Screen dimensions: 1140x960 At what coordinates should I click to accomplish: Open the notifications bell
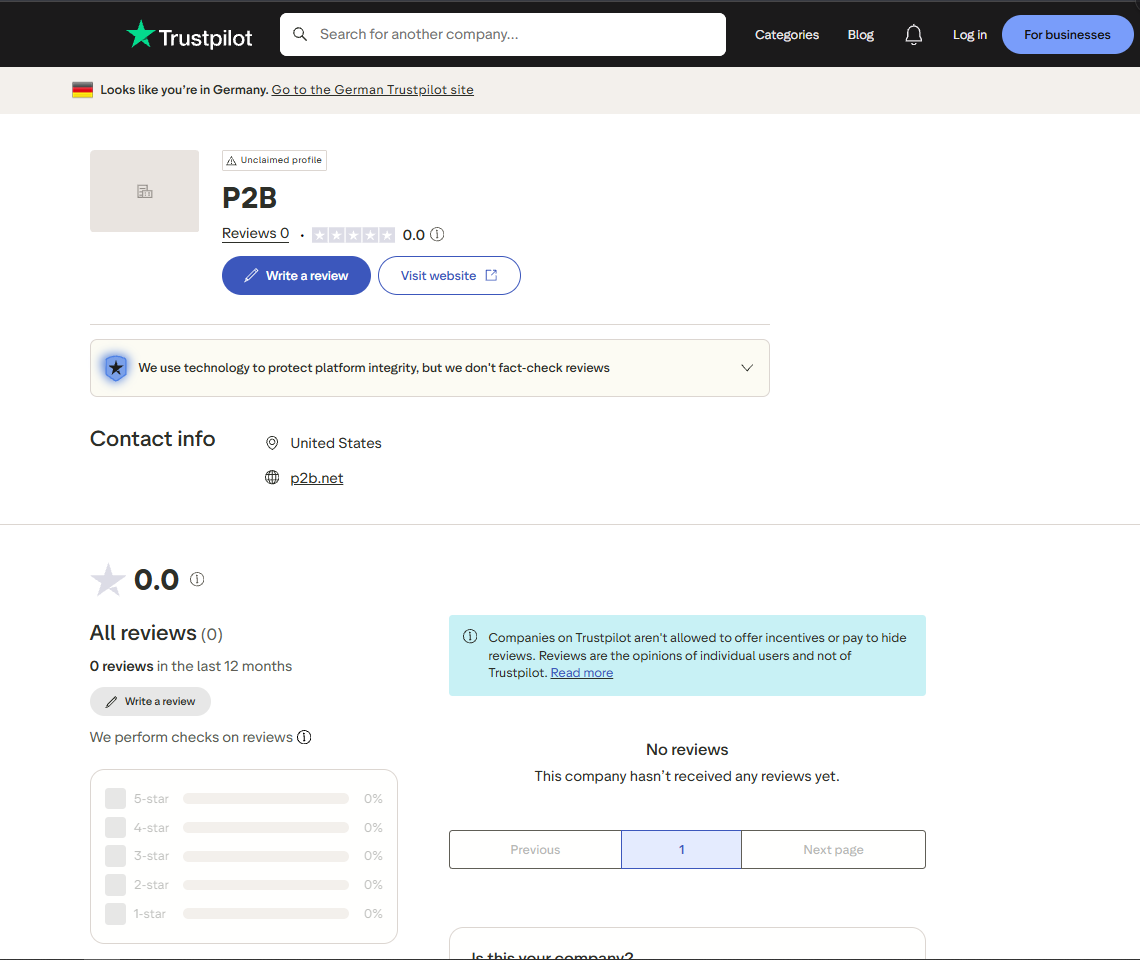[x=913, y=35]
